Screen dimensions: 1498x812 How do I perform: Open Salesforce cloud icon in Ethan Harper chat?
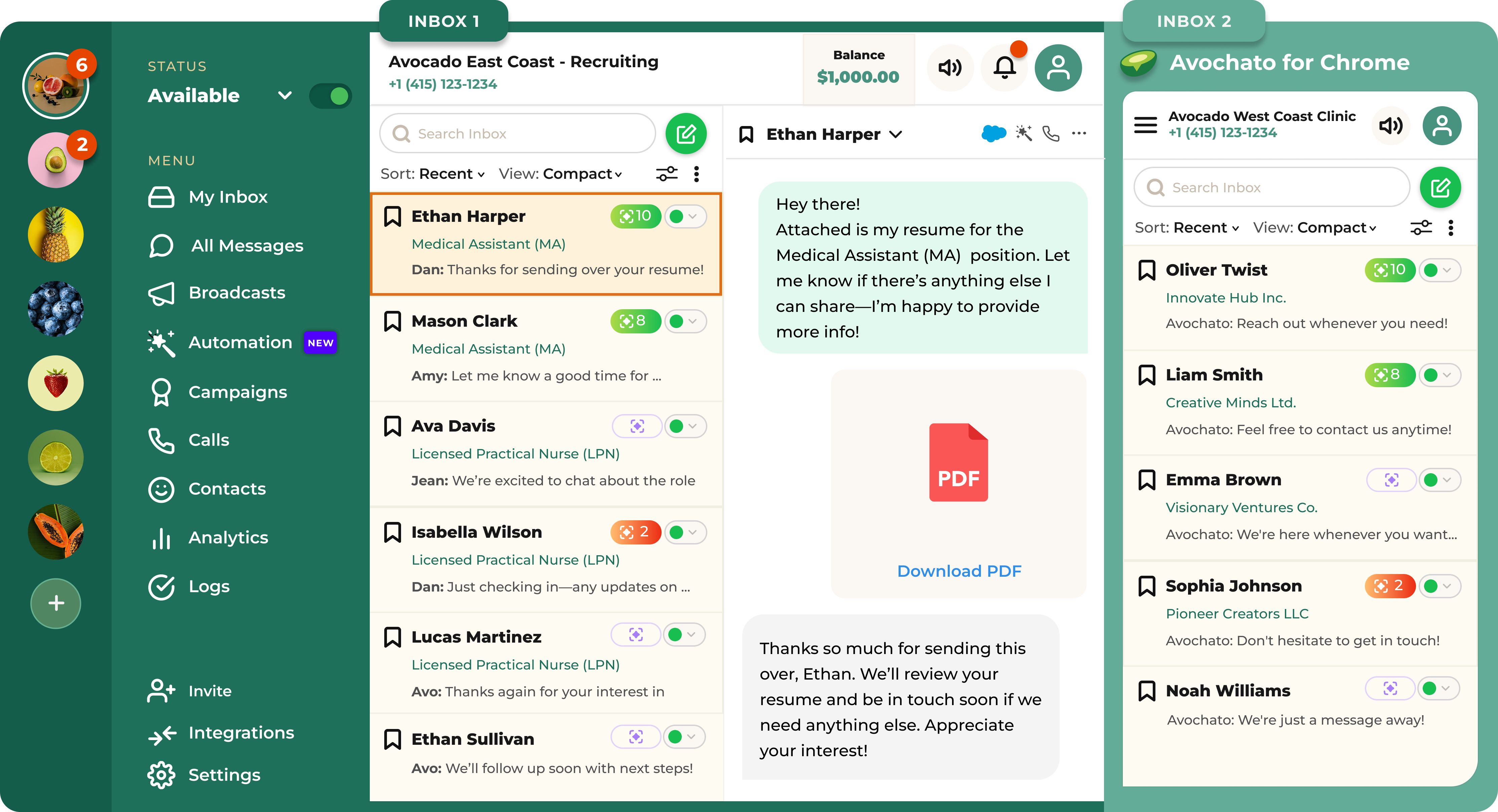[x=993, y=134]
